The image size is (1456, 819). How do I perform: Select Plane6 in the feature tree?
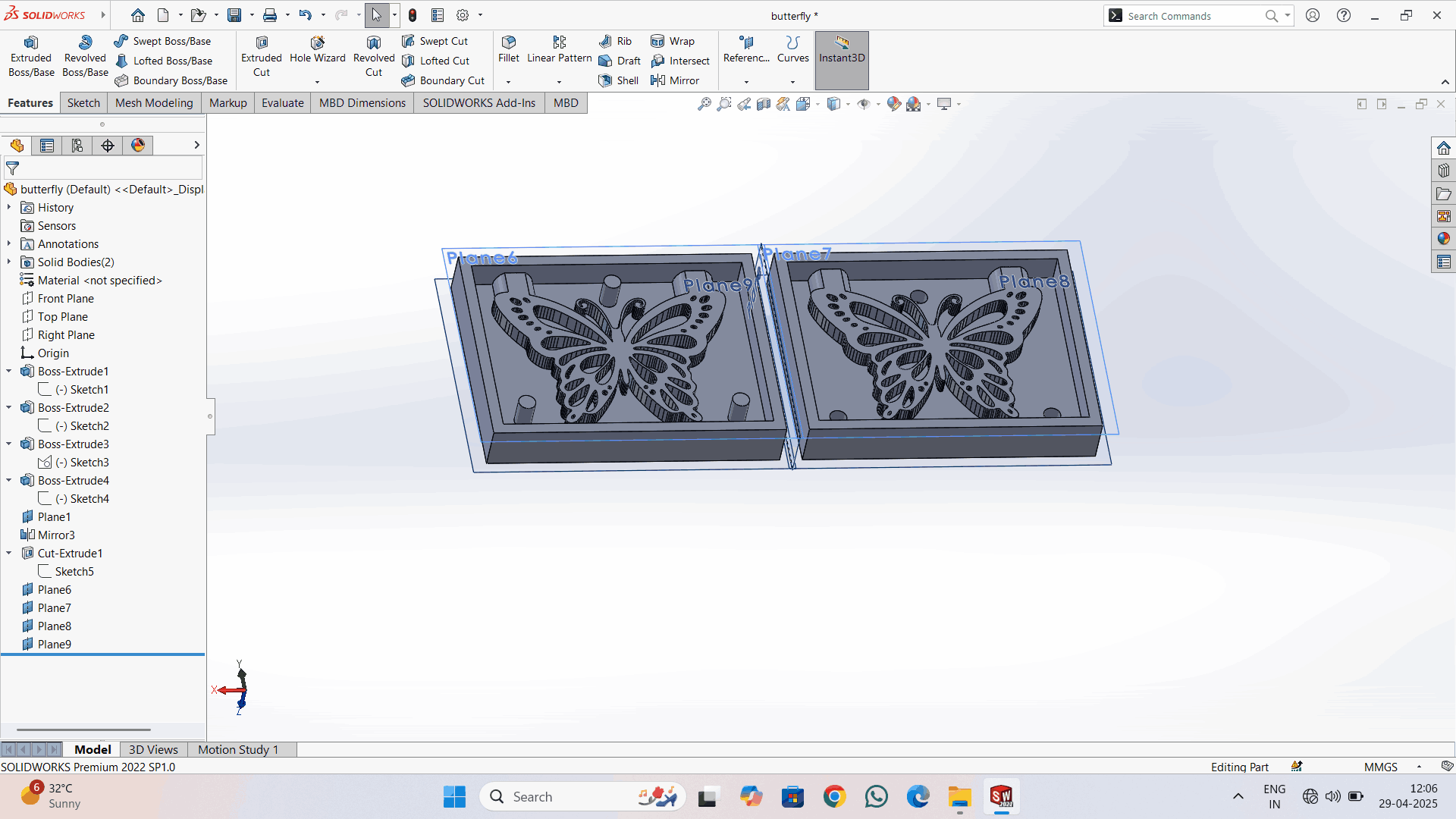pos(55,590)
